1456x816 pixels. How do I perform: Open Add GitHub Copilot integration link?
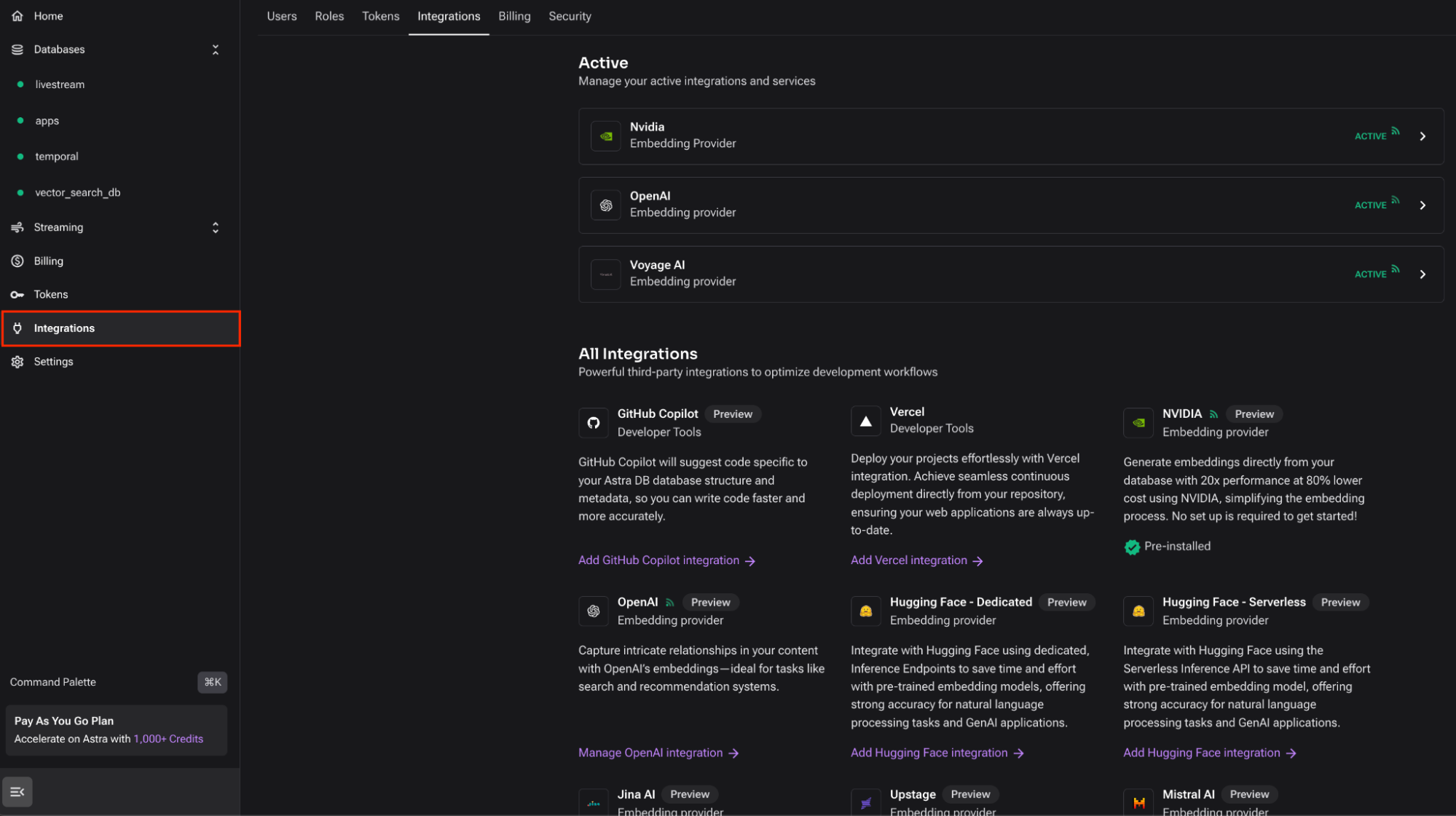[x=666, y=560]
